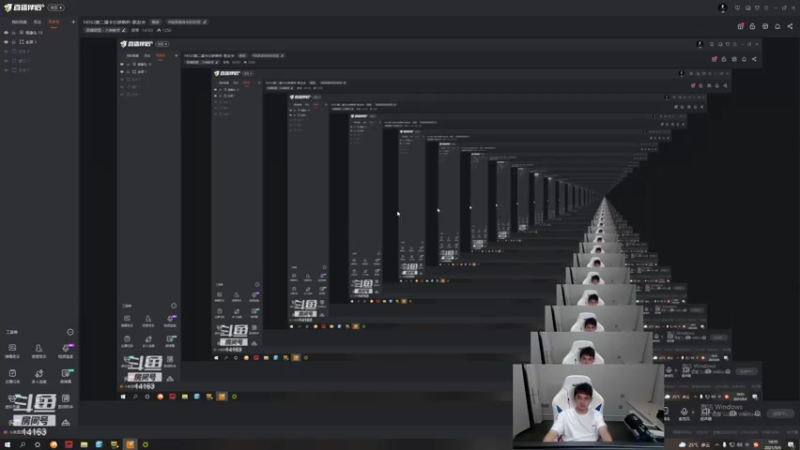Share the stream with the share icon
Screen dimensions: 800x450
790,26
